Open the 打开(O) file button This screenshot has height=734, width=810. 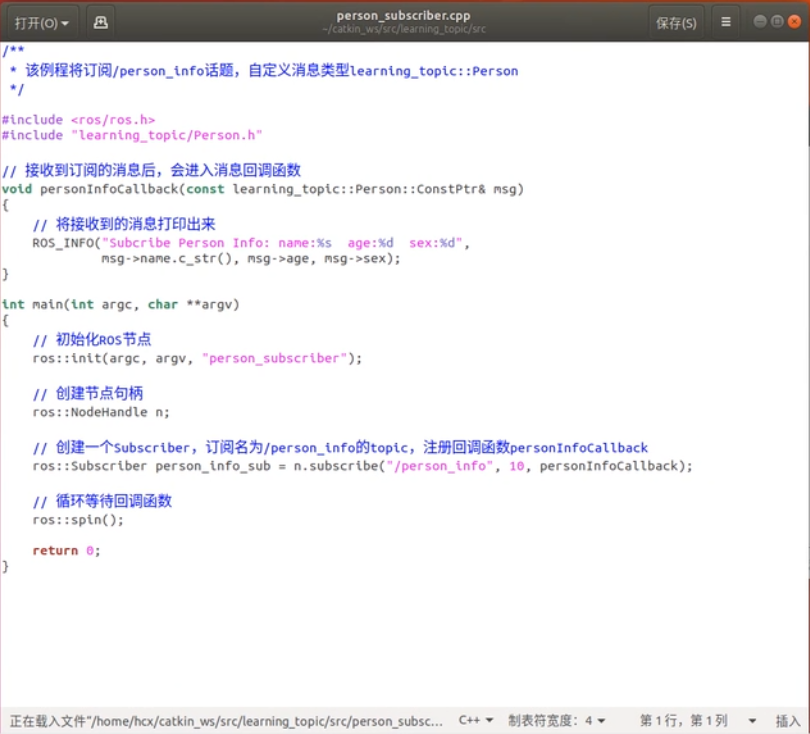tap(41, 23)
